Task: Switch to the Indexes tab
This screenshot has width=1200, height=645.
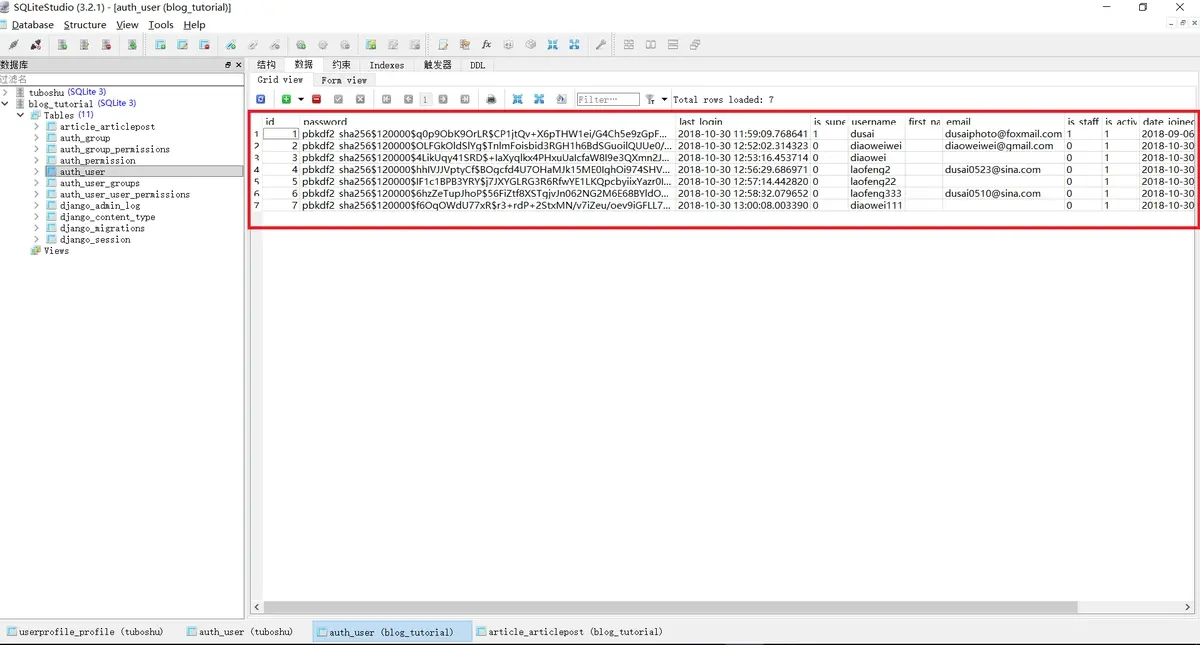Action: tap(387, 65)
